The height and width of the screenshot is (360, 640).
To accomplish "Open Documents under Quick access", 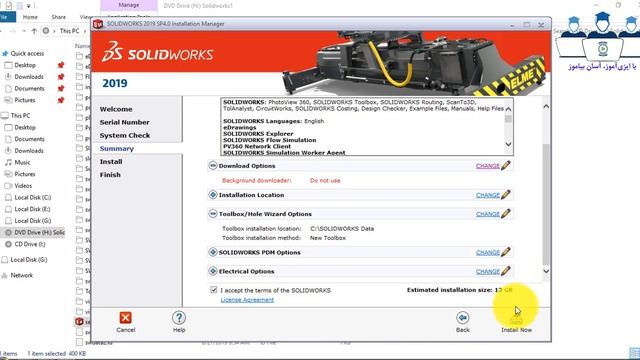I will pos(29,88).
